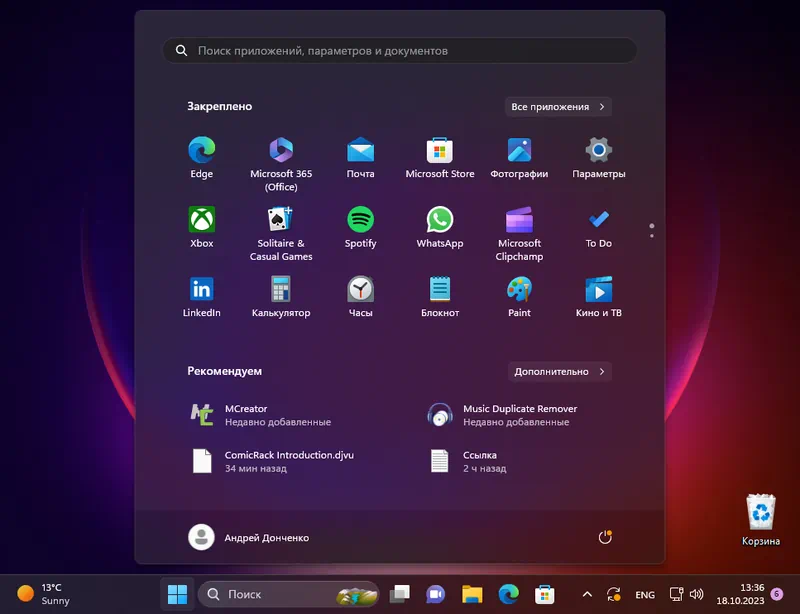
Task: Launch Microsoft 365 (Office)
Action: click(x=281, y=164)
